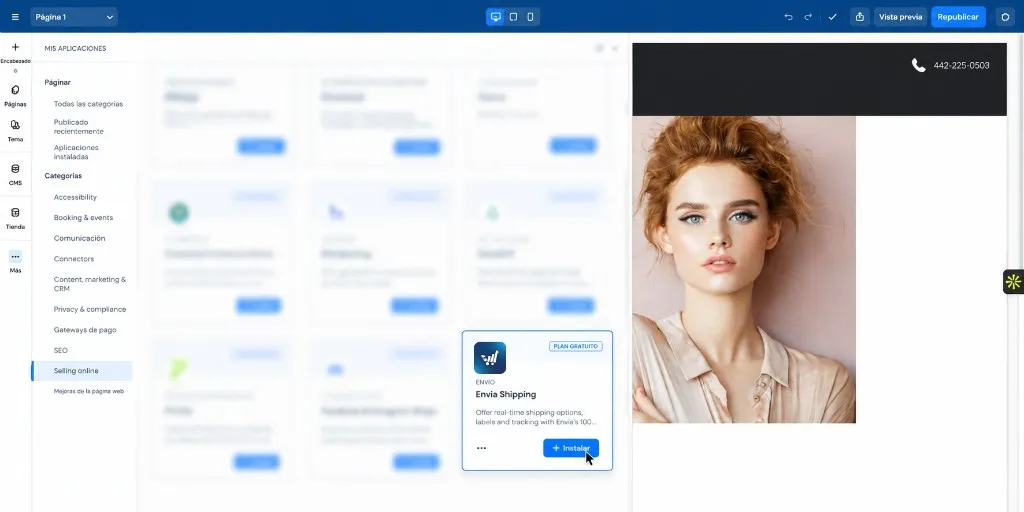Select Gateways de pago category
The height and width of the screenshot is (512, 1024).
tap(85, 330)
